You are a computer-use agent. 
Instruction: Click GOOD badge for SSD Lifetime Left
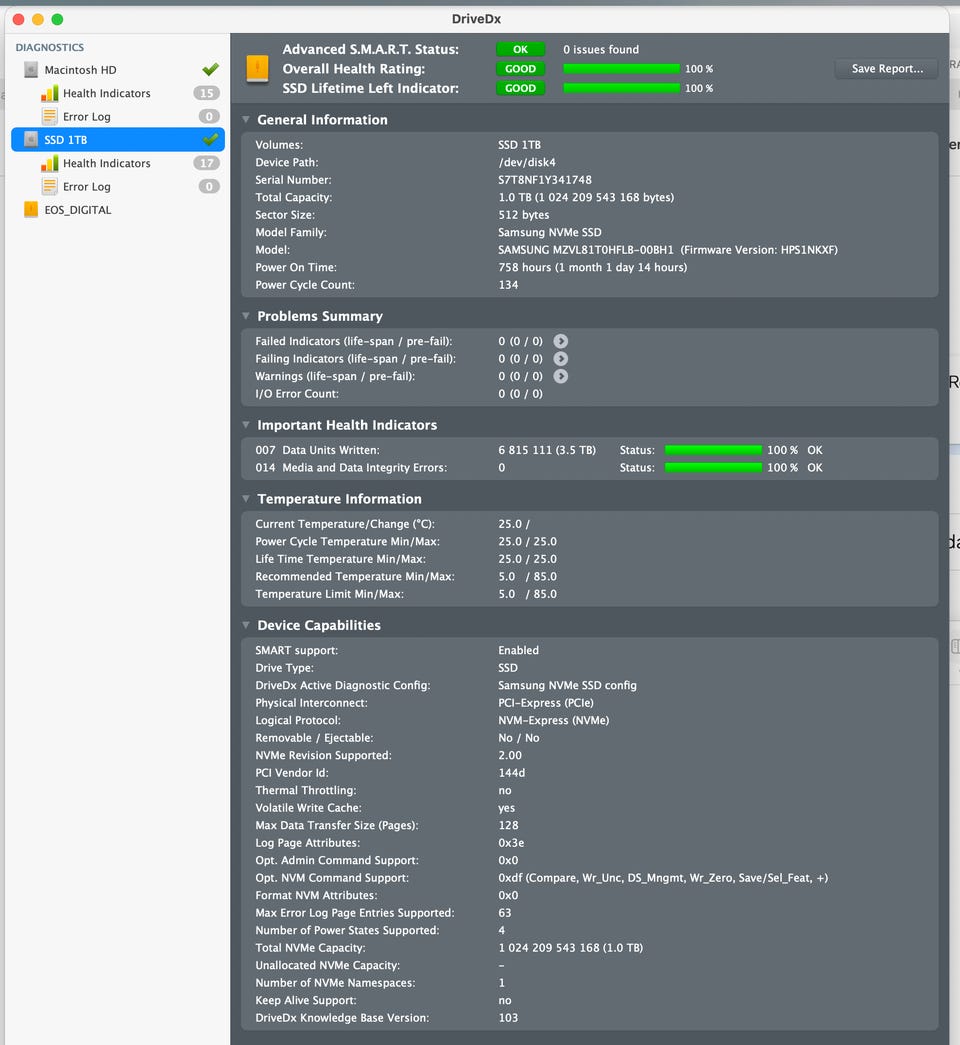520,88
